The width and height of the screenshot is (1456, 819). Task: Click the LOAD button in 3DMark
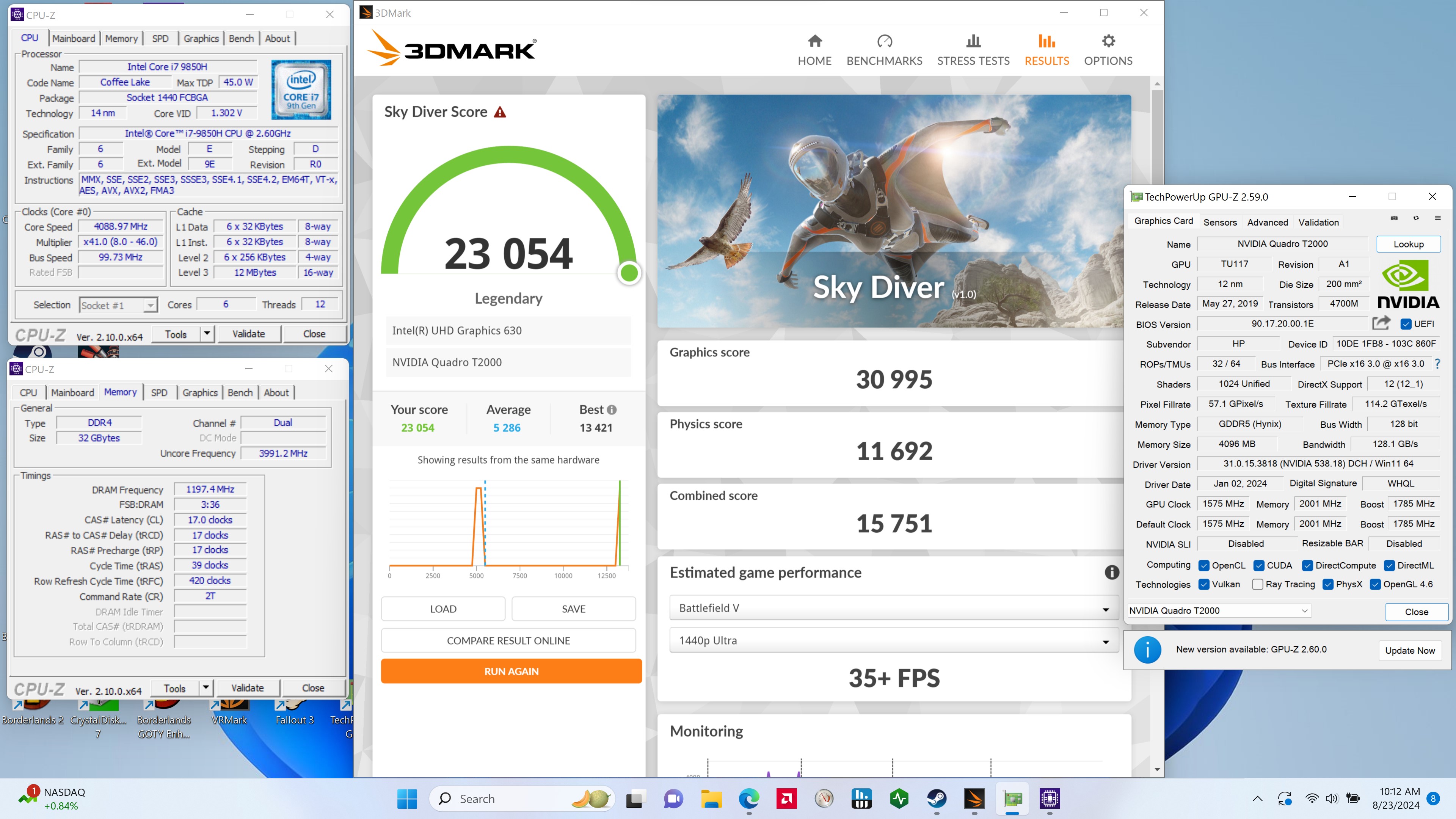coord(443,609)
